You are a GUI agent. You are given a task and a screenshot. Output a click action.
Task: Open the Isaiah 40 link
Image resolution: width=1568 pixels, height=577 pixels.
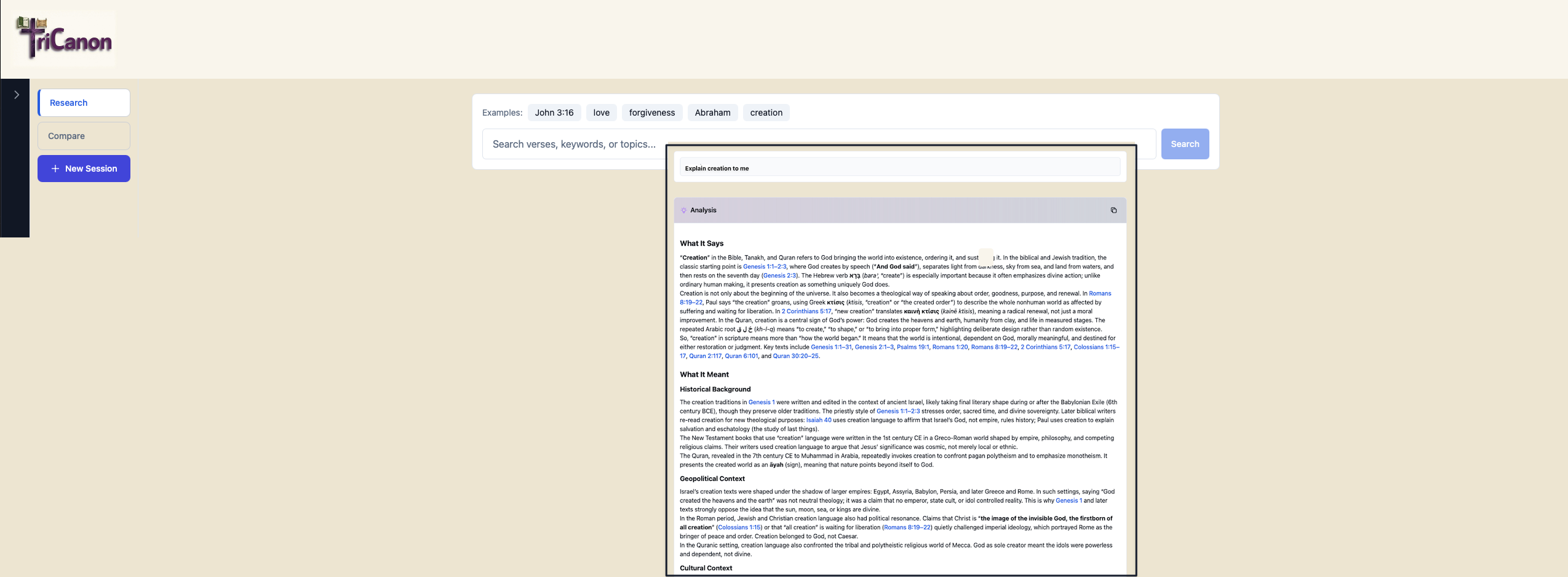coord(818,421)
